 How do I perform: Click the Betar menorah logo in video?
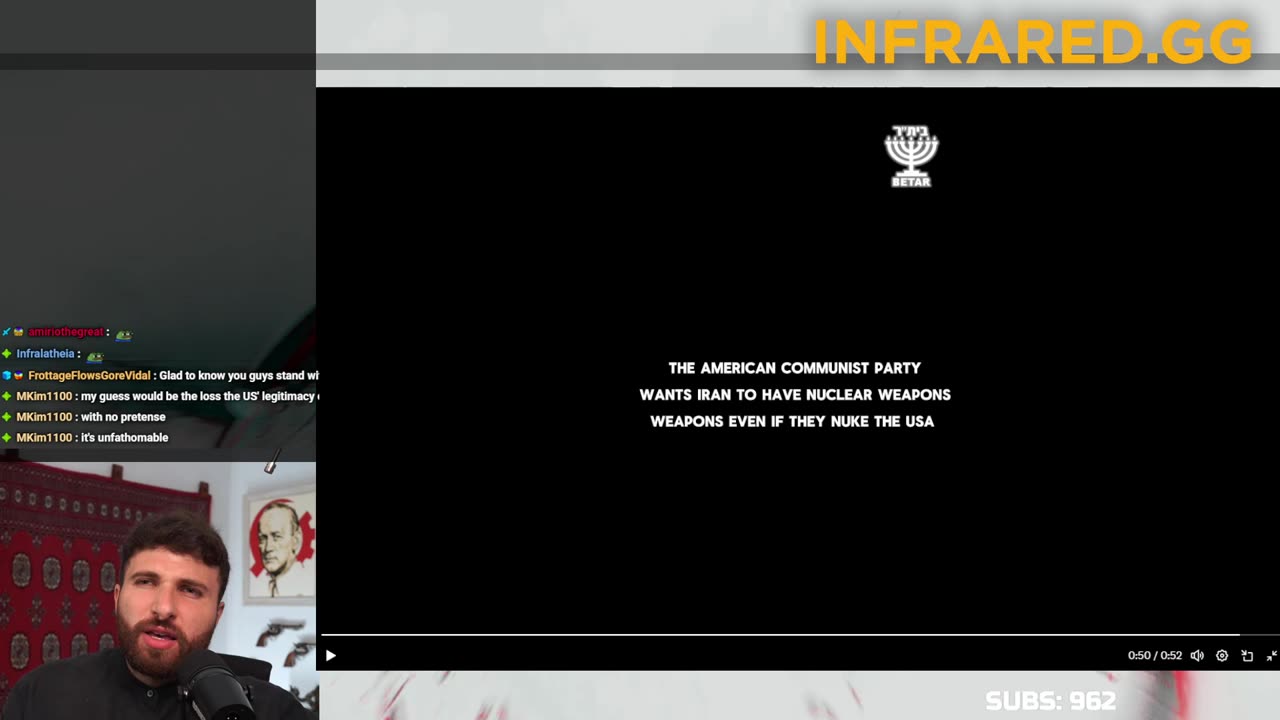(911, 156)
